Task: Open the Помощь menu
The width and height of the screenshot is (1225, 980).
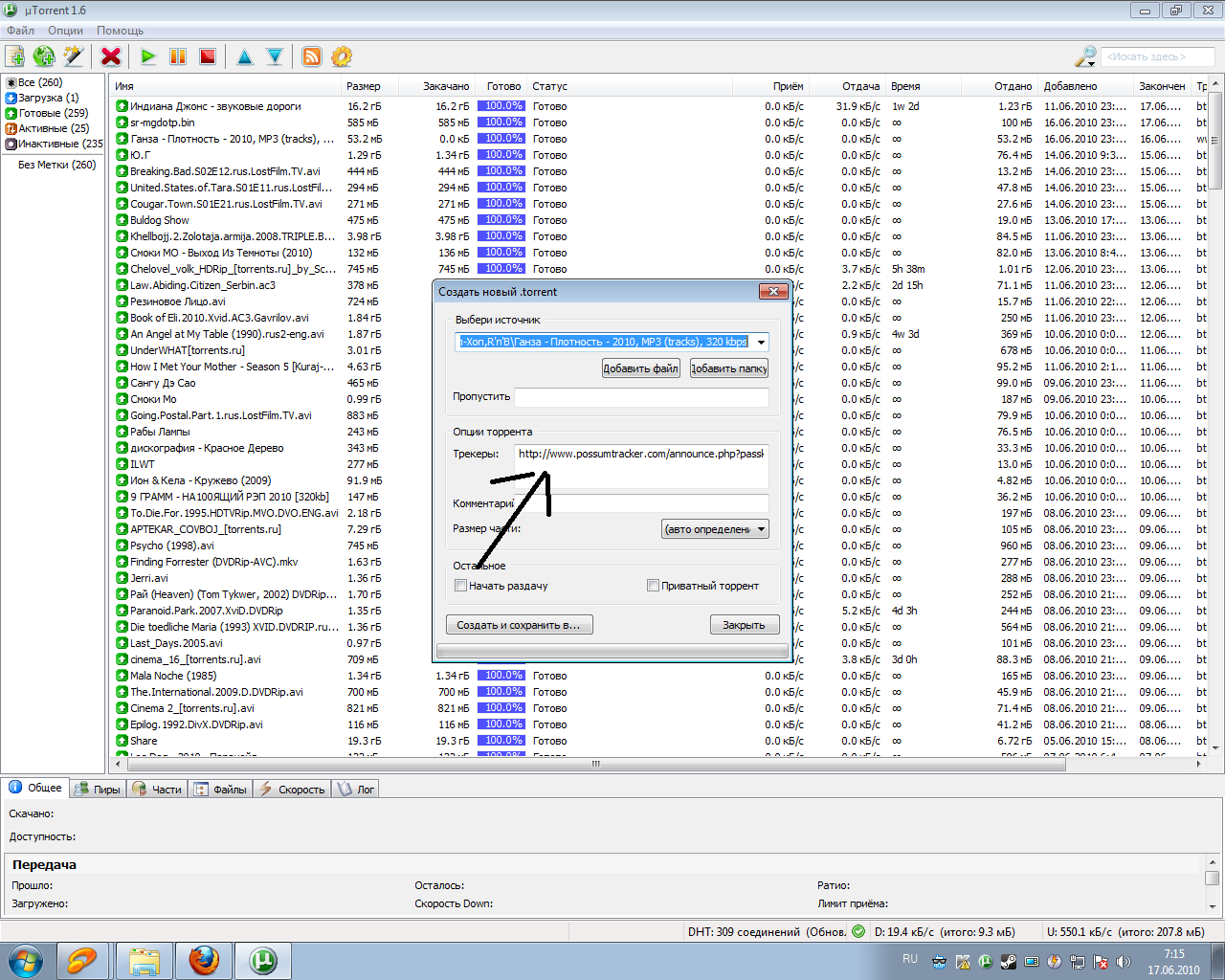Action: pos(120,31)
